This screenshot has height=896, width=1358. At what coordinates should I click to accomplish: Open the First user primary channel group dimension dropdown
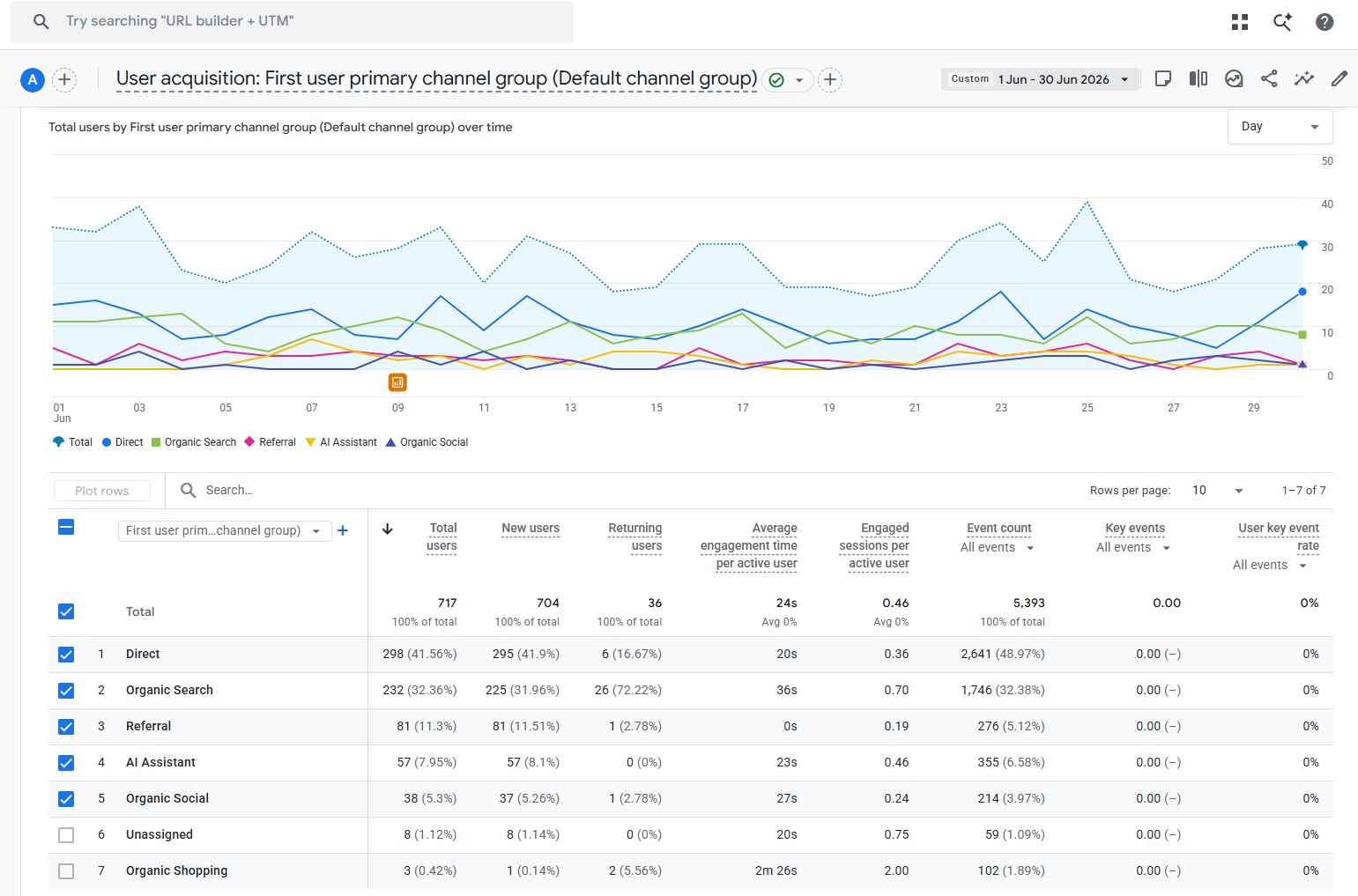pos(225,530)
